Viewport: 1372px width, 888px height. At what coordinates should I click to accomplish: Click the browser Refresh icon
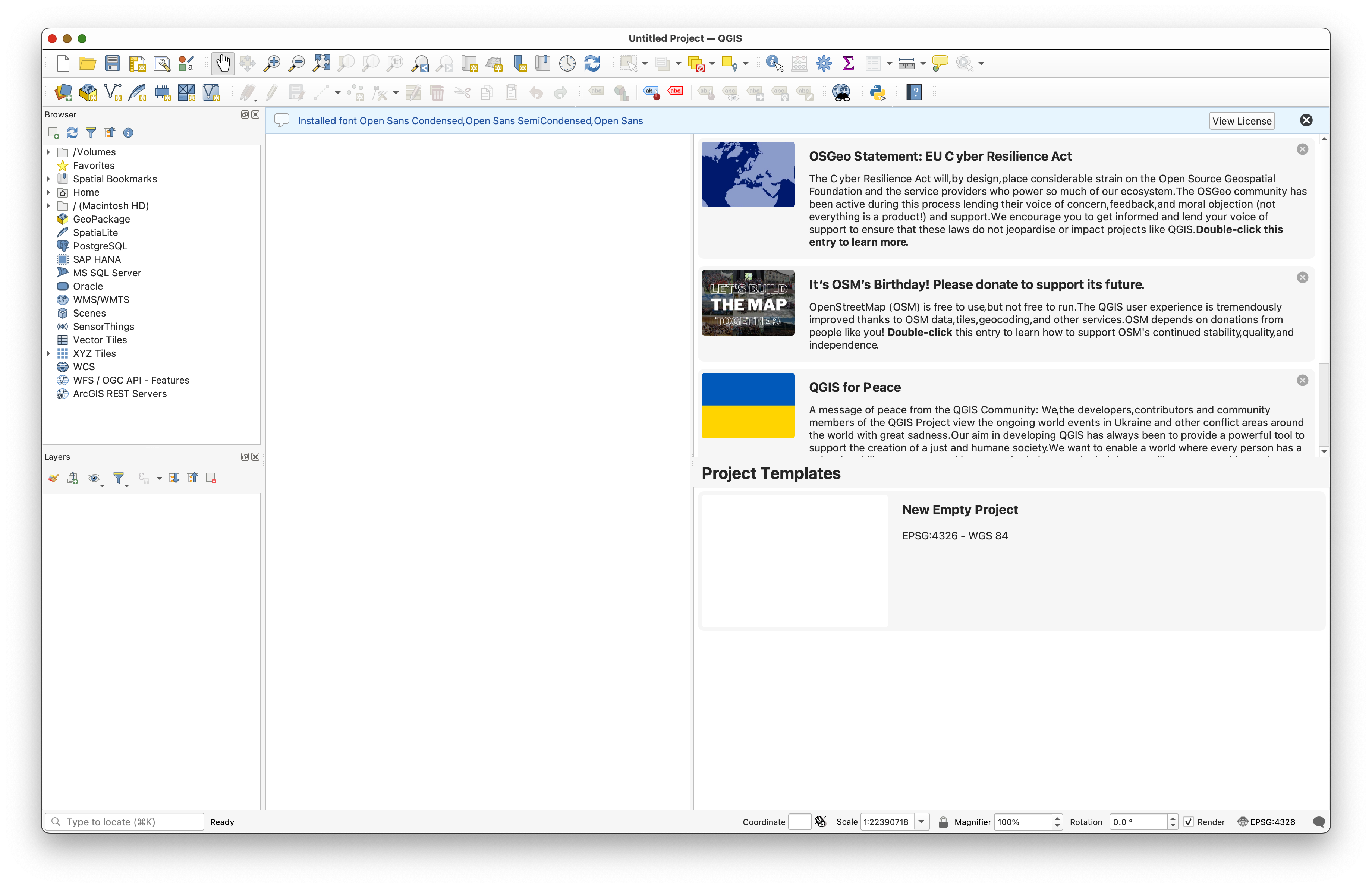pyautogui.click(x=72, y=133)
